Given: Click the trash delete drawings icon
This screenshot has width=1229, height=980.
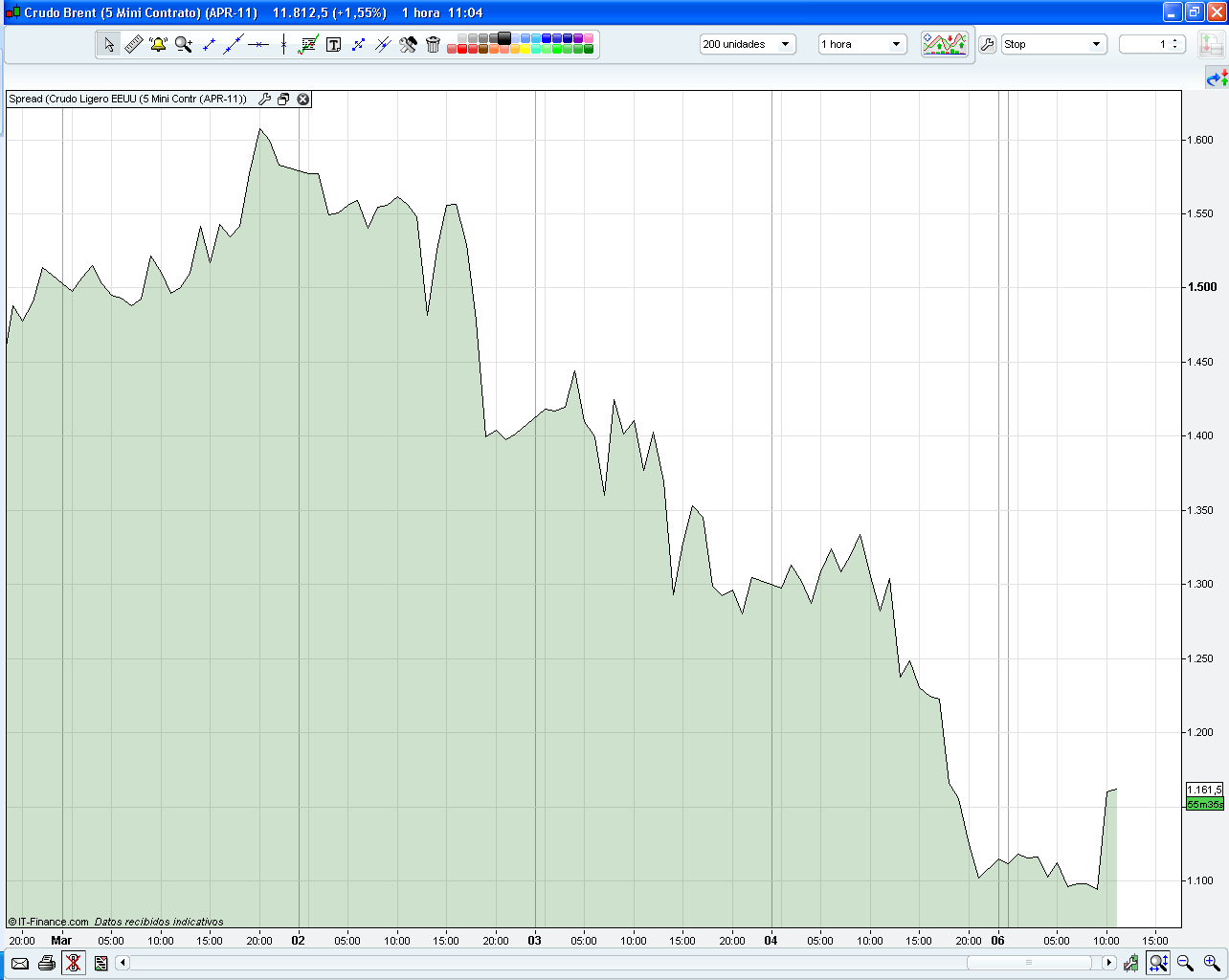Looking at the screenshot, I should point(433,43).
